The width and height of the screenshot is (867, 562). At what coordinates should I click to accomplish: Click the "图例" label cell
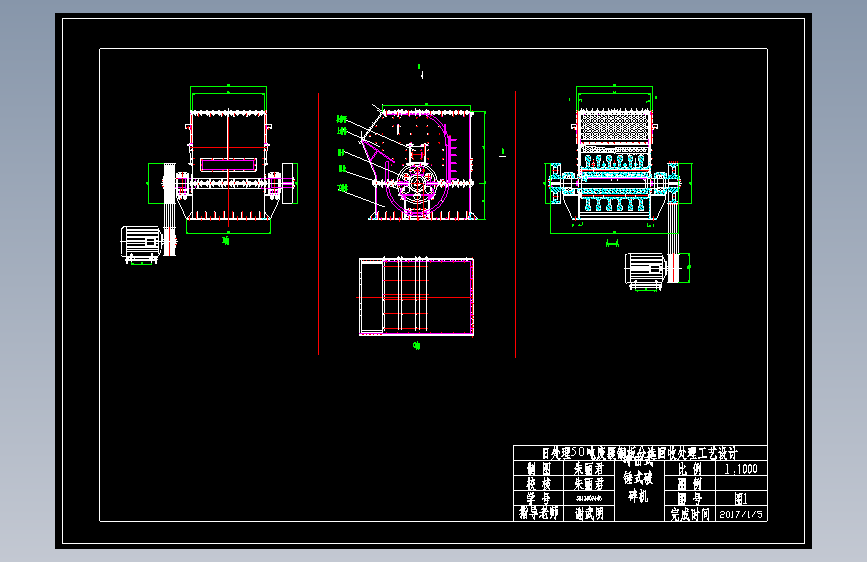coord(690,483)
